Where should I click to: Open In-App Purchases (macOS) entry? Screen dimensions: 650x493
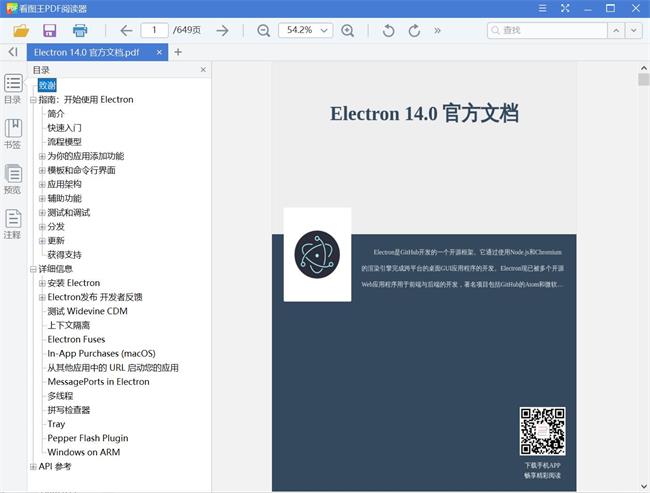tap(102, 353)
